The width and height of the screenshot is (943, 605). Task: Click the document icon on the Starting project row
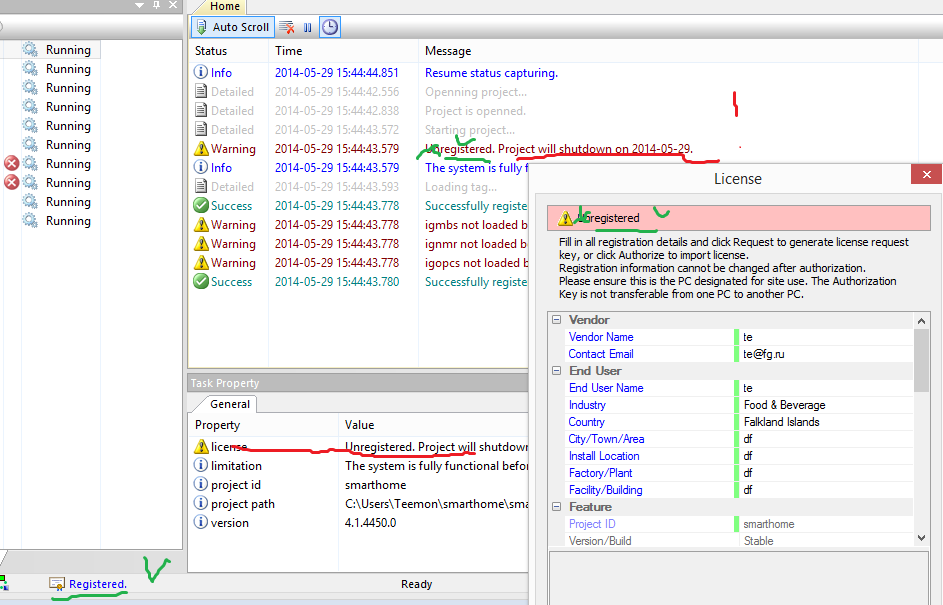pos(201,129)
